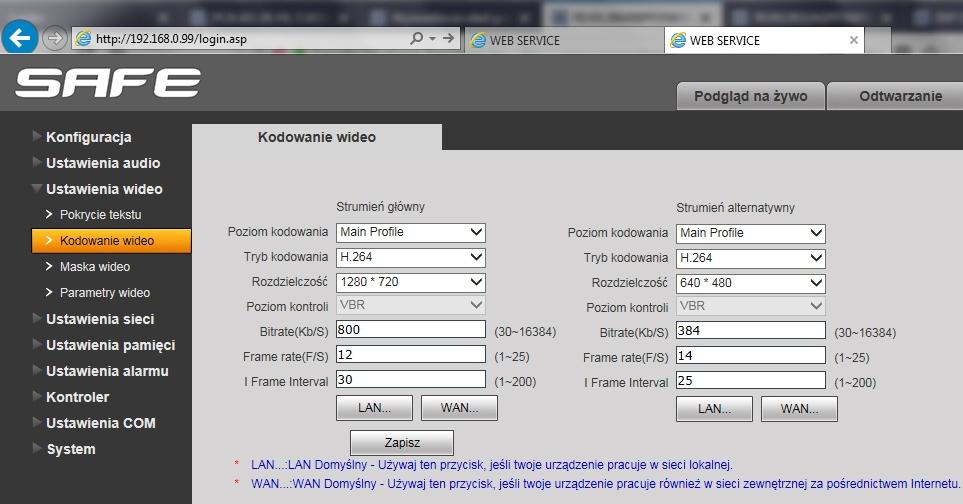Click main stream Poziom kontroli VBR dropdown
963x504 pixels.
click(x=410, y=305)
